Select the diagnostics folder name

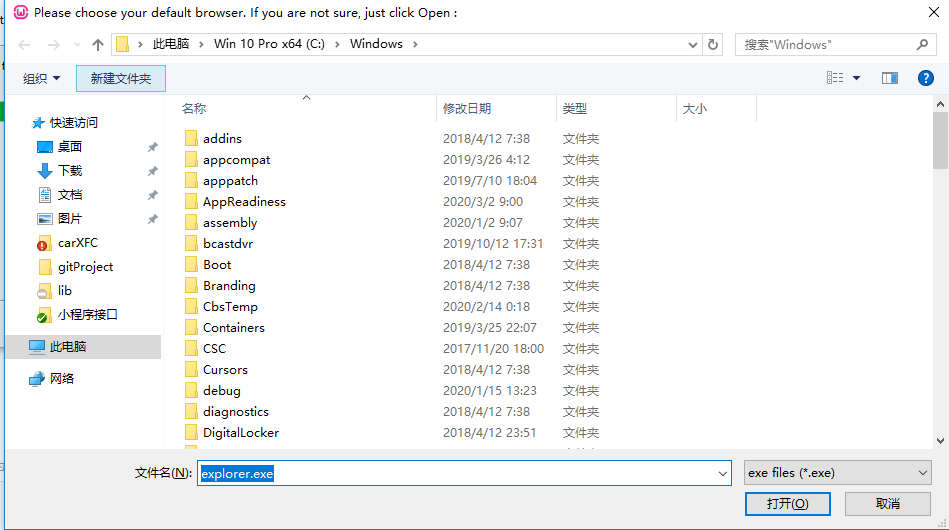pos(236,412)
